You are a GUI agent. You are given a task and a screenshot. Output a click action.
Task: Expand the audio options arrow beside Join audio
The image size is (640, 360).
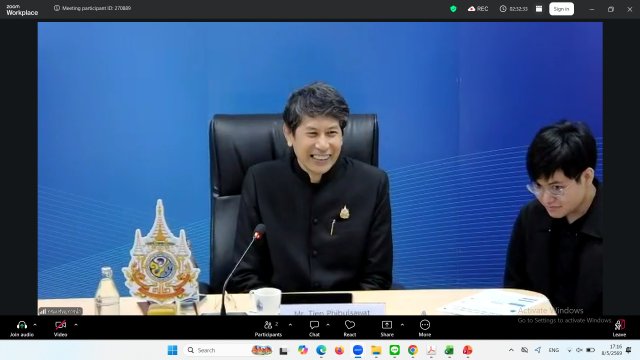pos(35,325)
